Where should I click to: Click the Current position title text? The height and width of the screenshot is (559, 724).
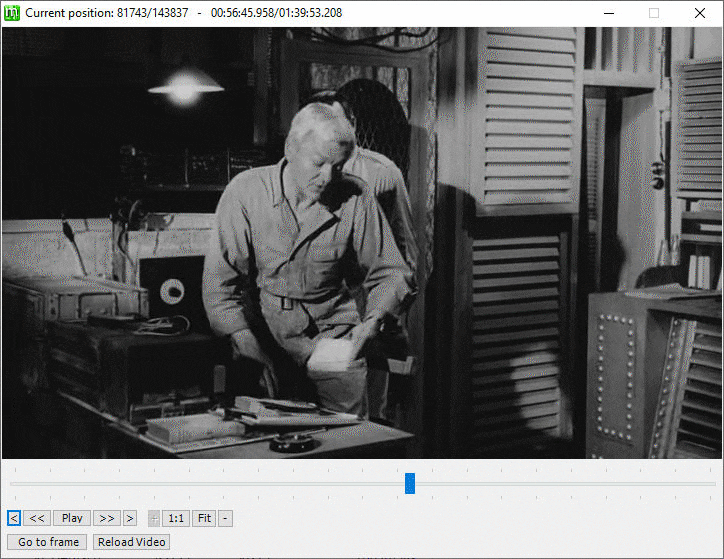[184, 13]
